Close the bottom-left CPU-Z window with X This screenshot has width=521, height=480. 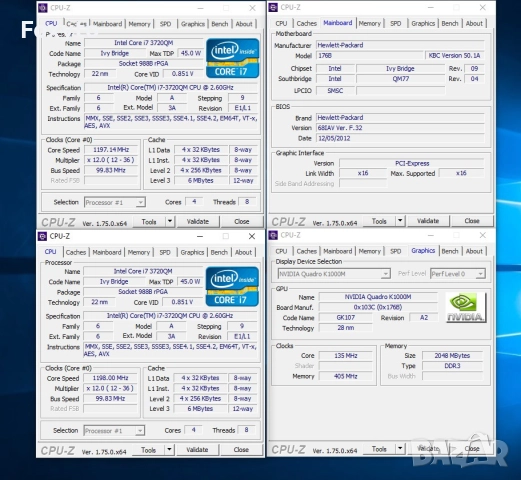(x=252, y=236)
